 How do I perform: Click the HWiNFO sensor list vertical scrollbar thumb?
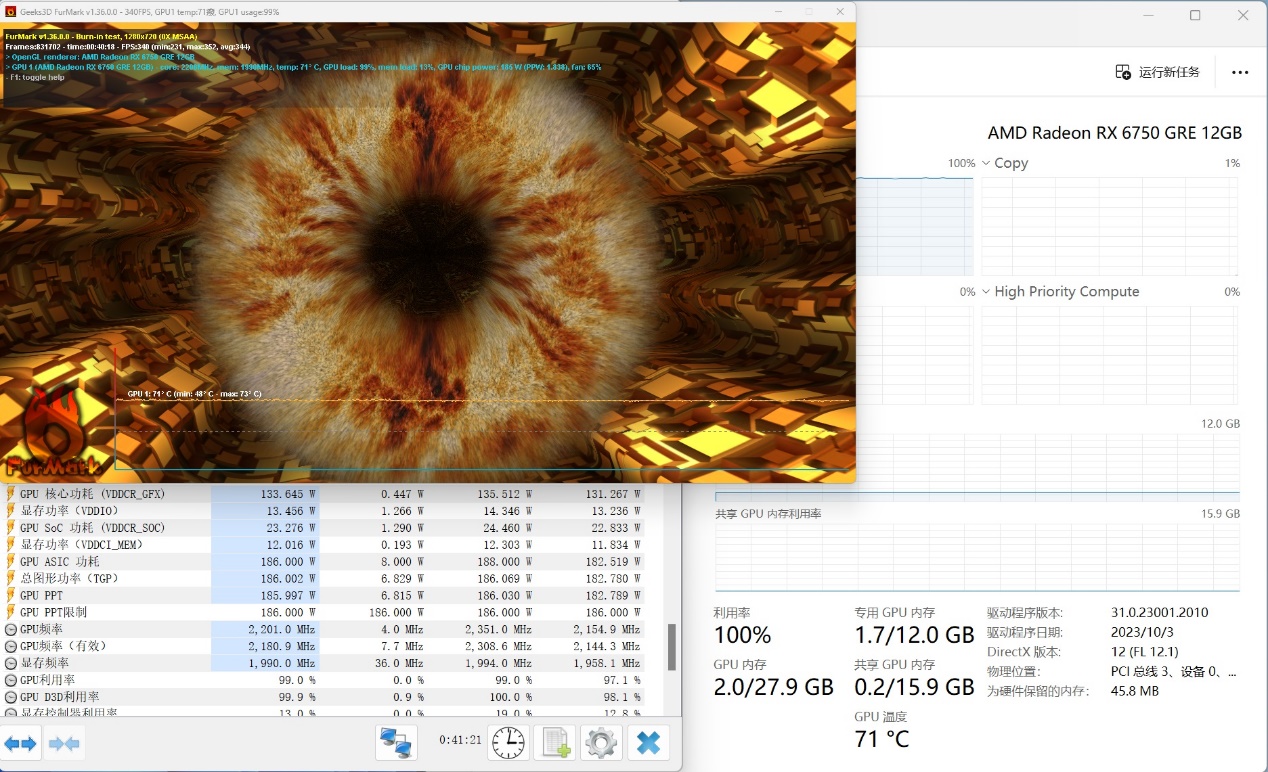pos(672,647)
